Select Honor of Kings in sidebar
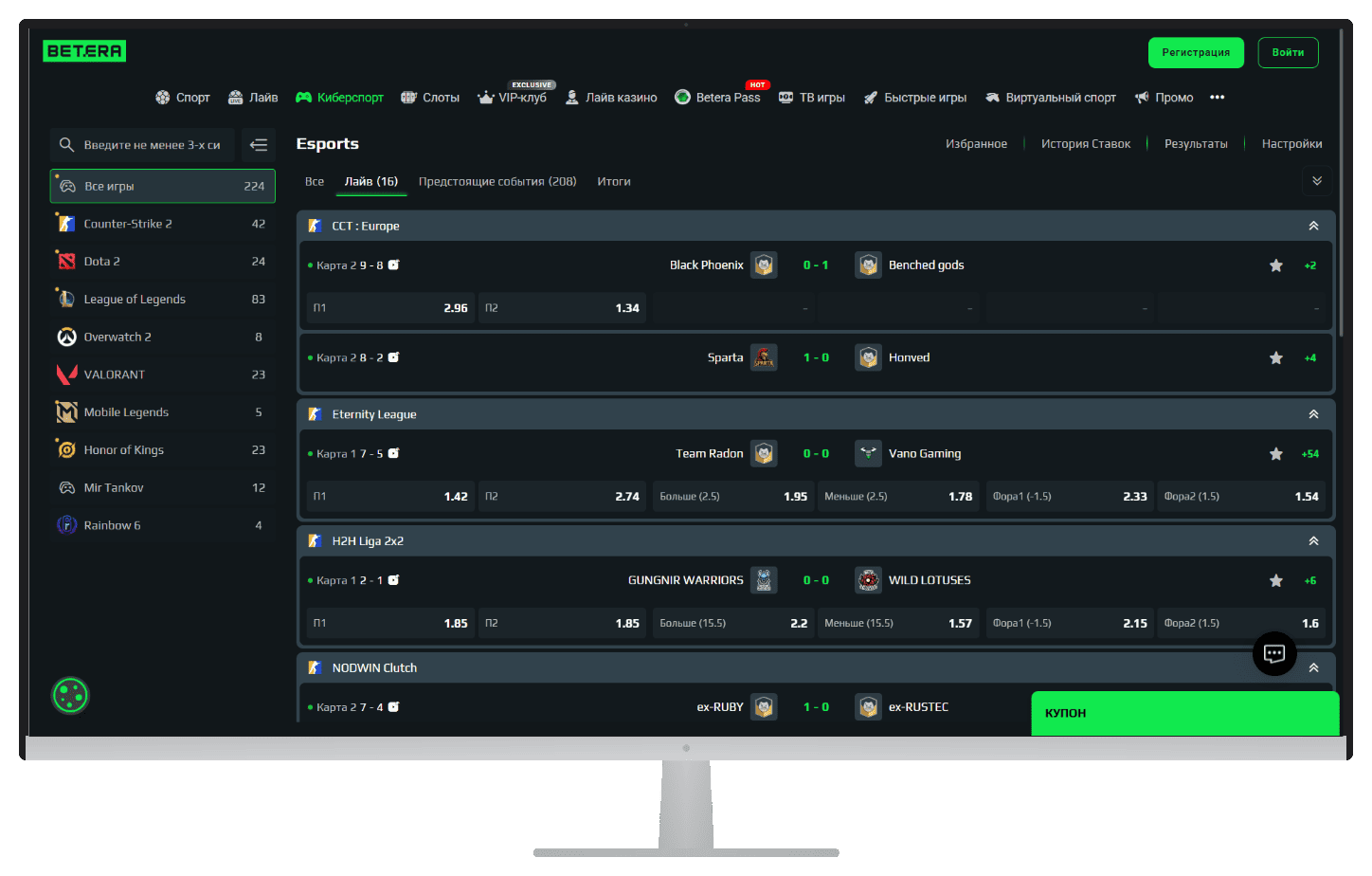This screenshot has height=876, width=1372. tap(163, 450)
